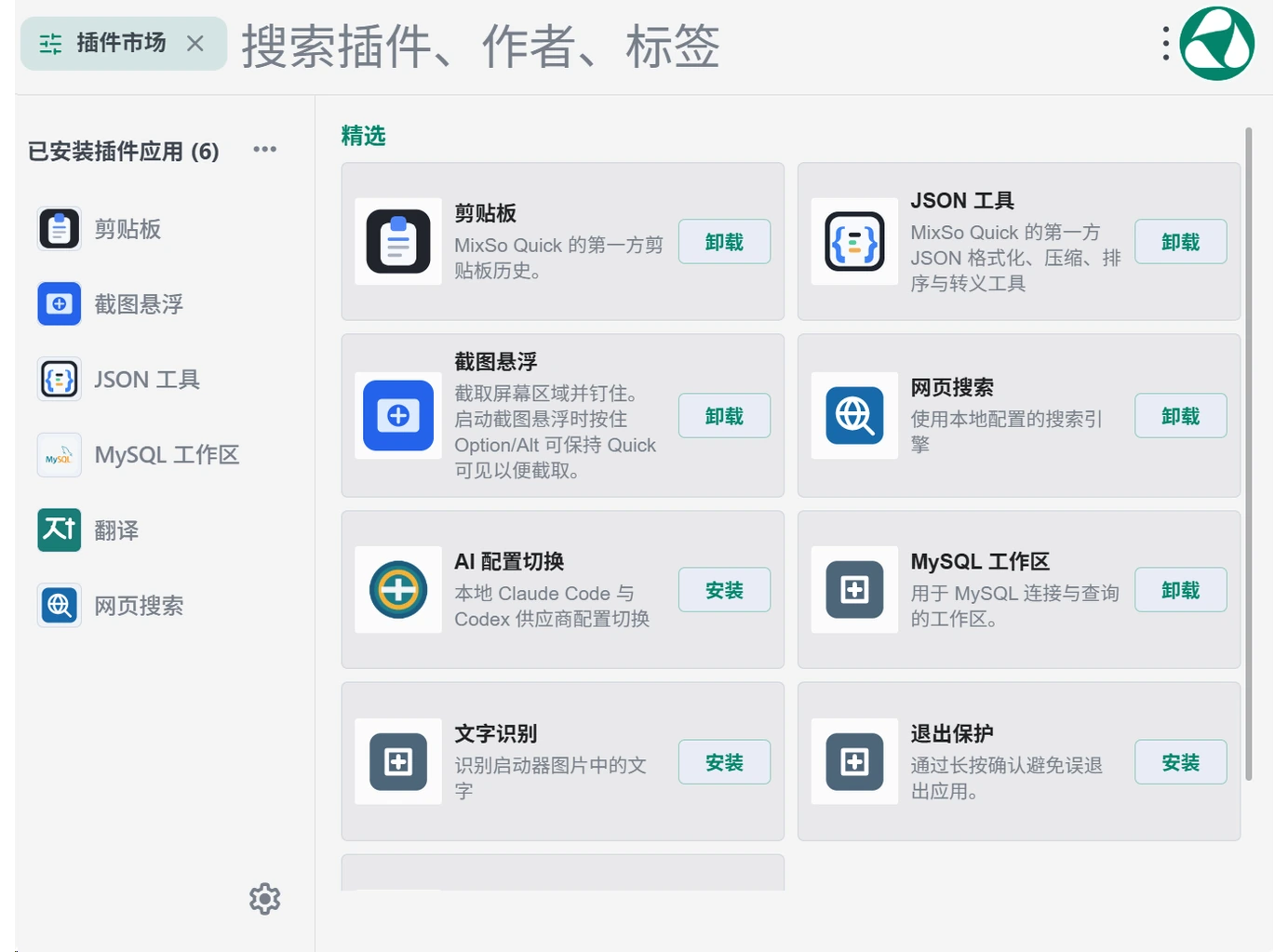Click the green avatar logo
Viewport: 1288px width, 952px height.
coord(1217,44)
